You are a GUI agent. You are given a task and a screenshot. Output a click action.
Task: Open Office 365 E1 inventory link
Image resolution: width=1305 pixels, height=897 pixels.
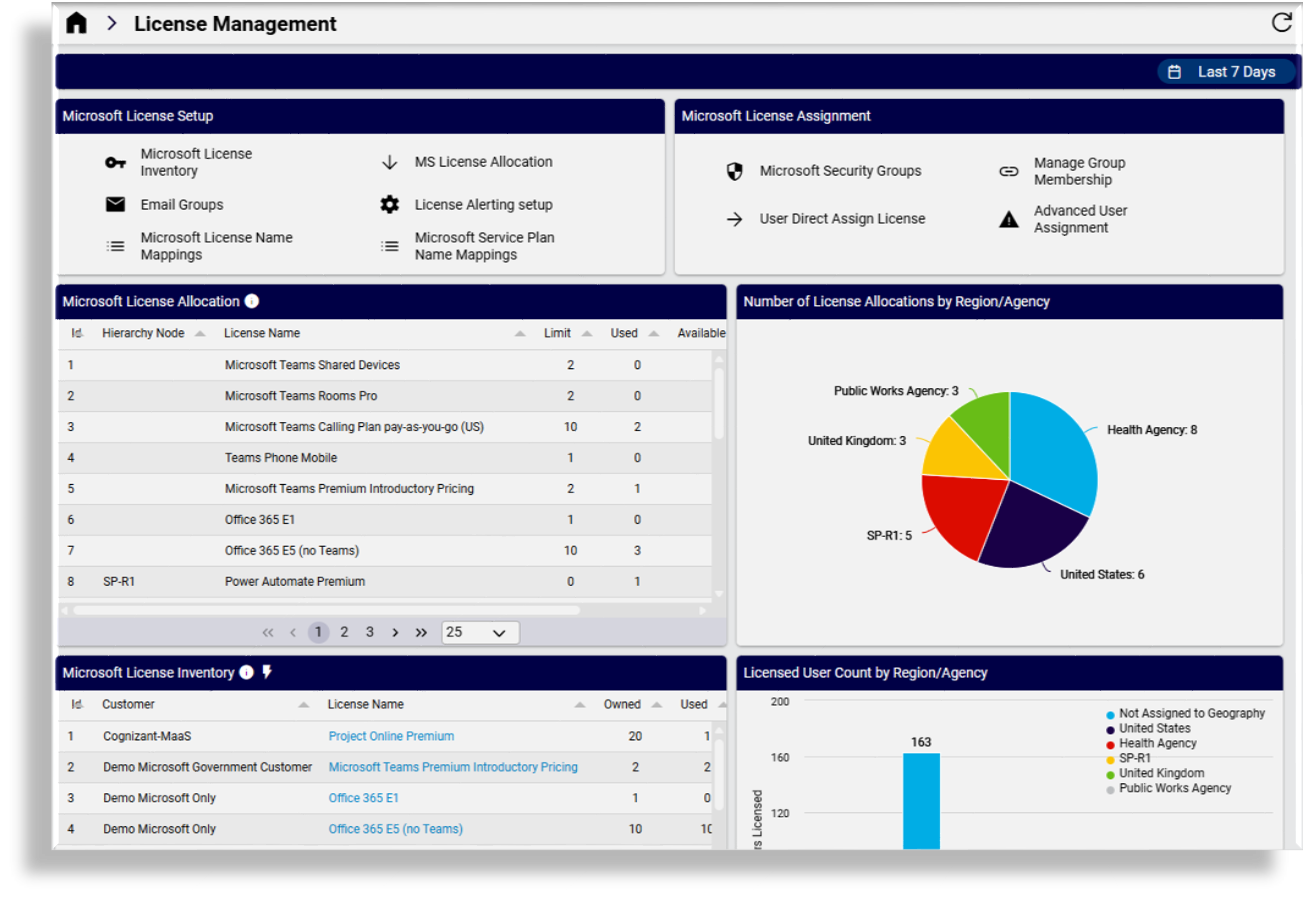pyautogui.click(x=363, y=798)
